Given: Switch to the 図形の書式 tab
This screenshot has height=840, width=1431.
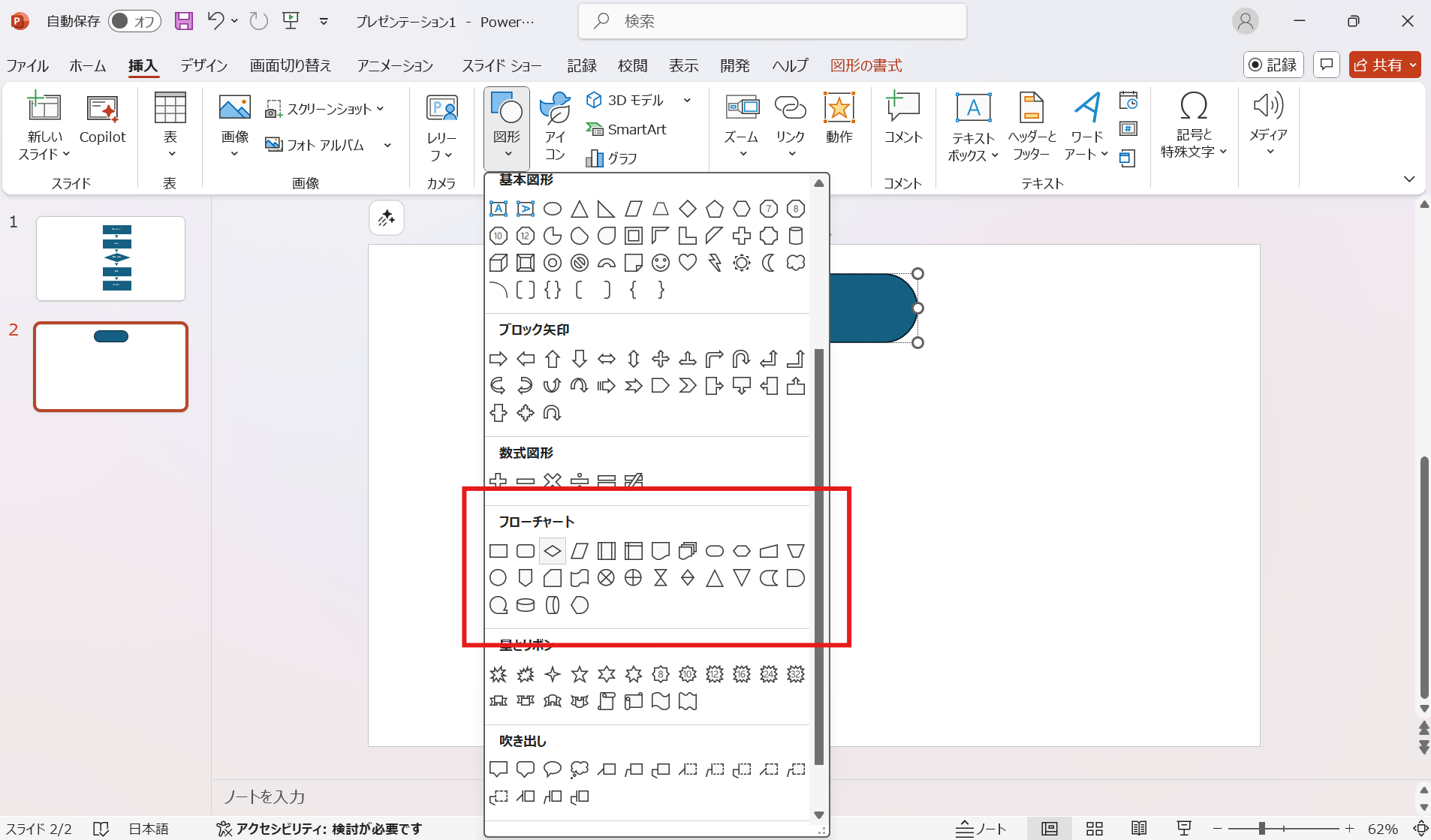Looking at the screenshot, I should (865, 65).
